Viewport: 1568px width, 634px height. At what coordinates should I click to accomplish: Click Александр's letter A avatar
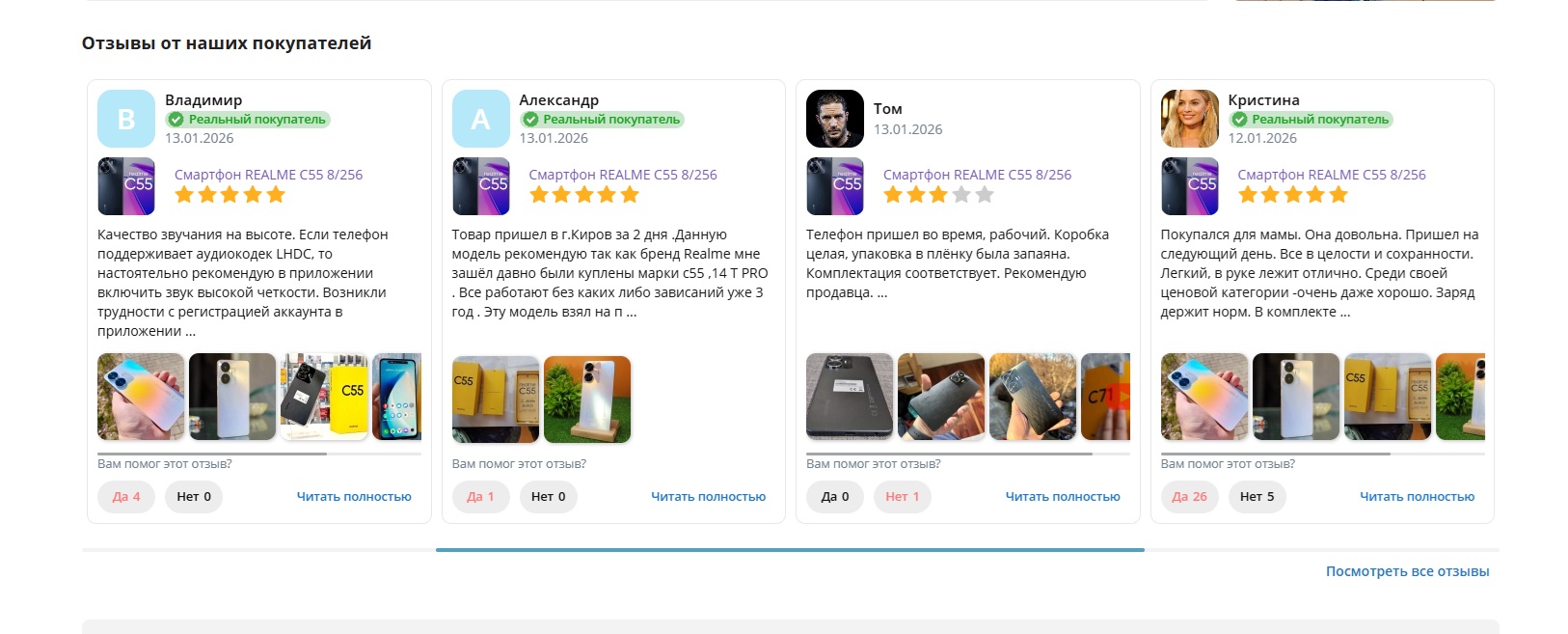point(480,119)
